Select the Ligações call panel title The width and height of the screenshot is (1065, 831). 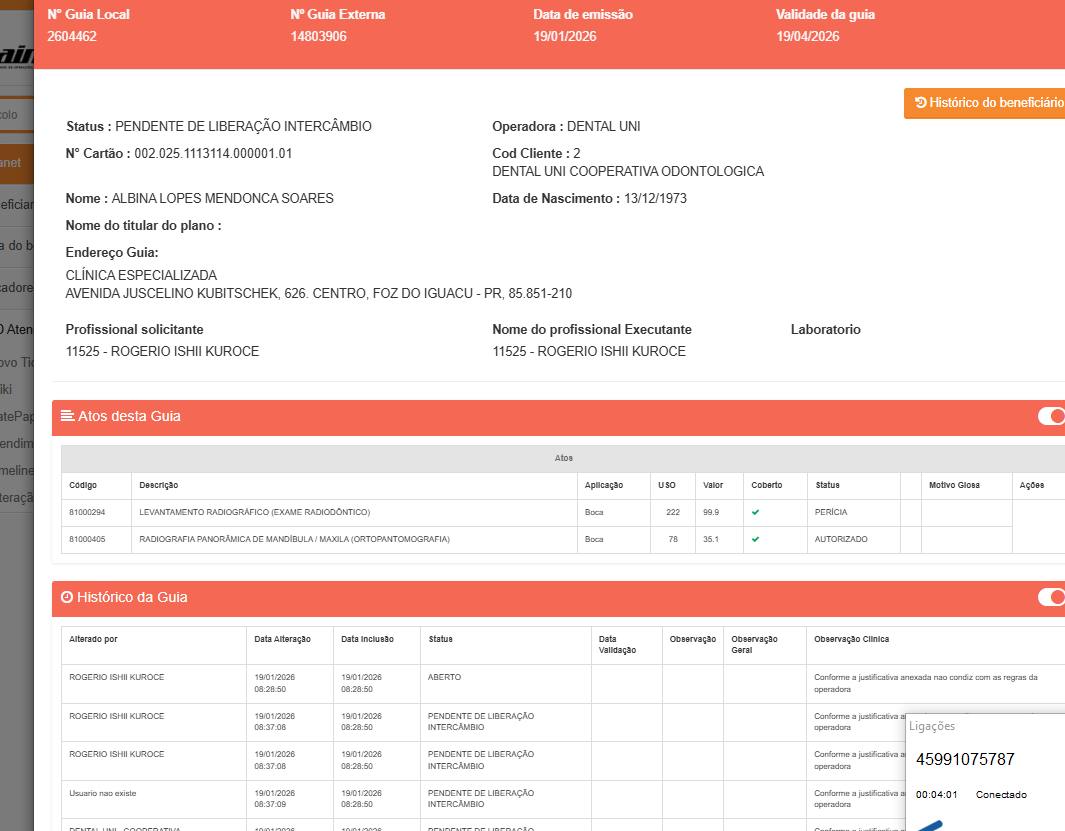click(932, 727)
